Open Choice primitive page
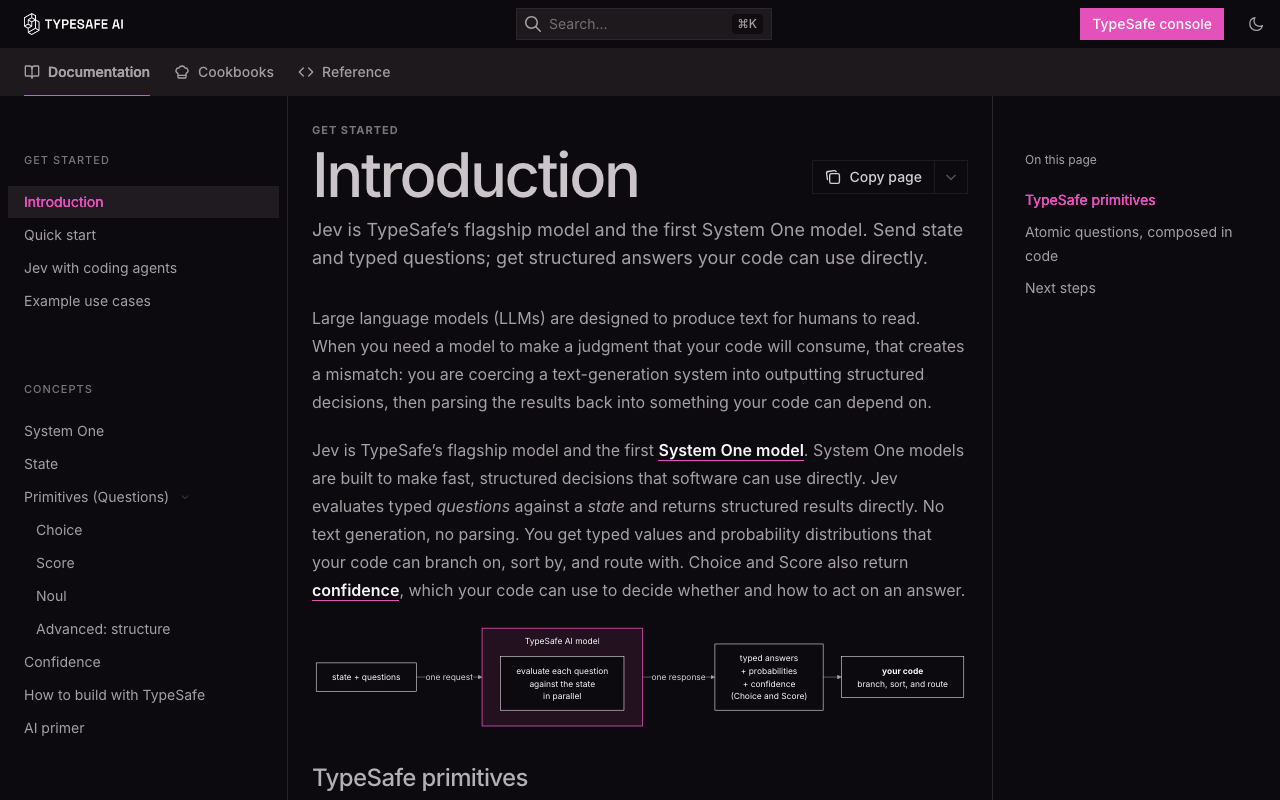 click(59, 530)
